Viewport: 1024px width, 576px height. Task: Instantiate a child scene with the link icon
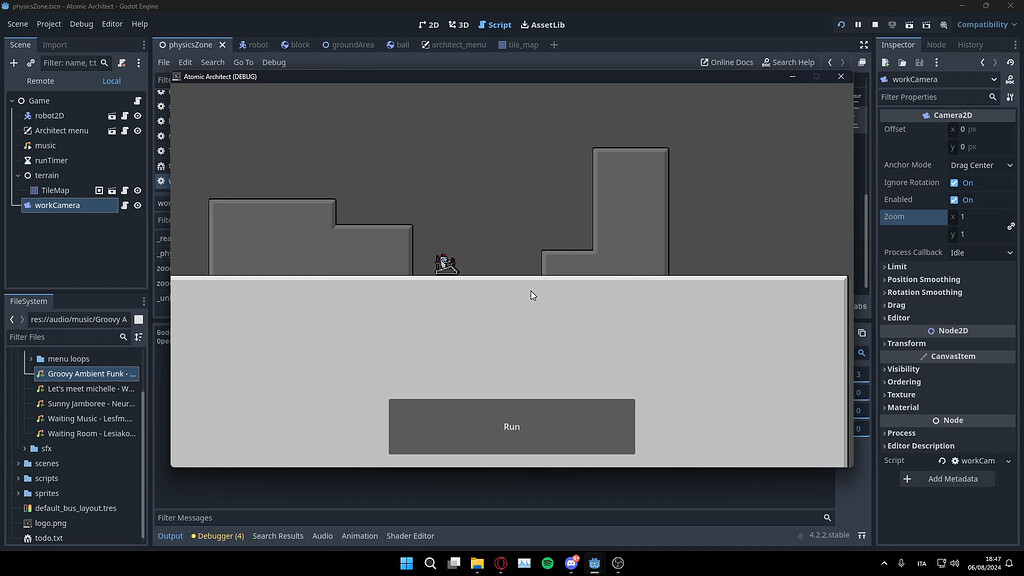point(30,63)
